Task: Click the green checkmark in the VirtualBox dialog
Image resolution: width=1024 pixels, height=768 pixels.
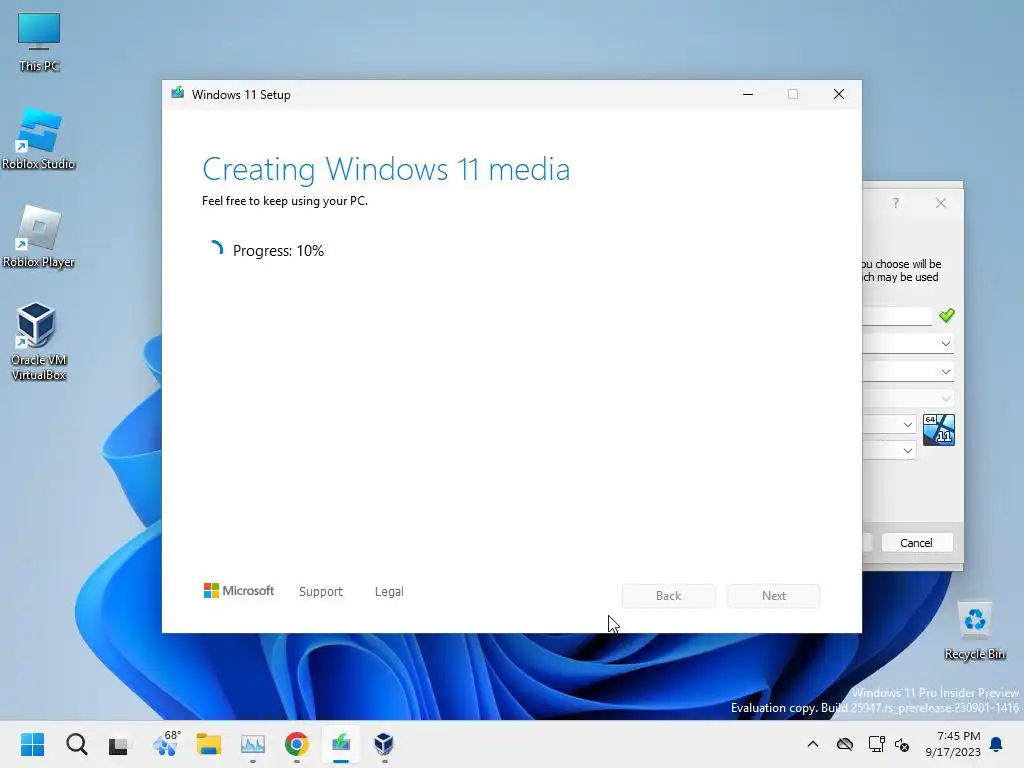Action: point(946,315)
